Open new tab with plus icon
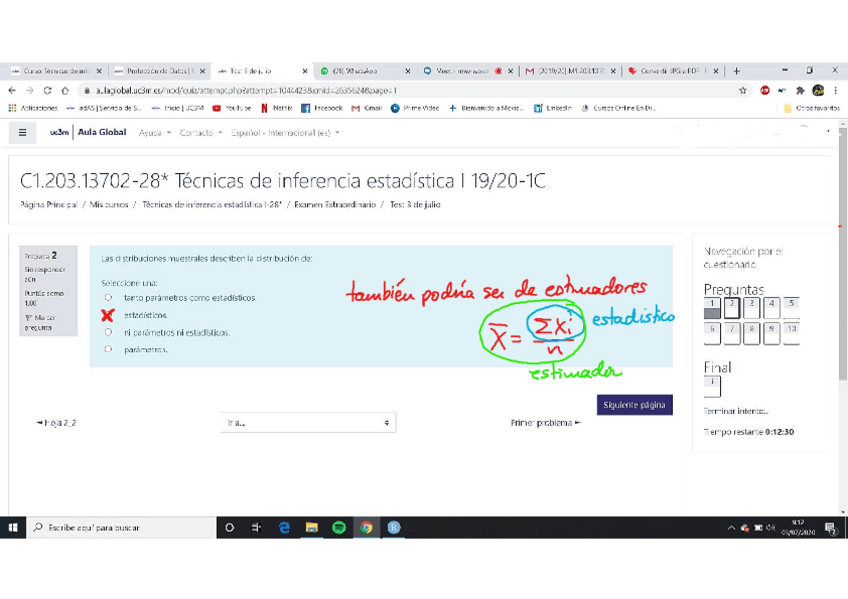The width and height of the screenshot is (848, 599). pyautogui.click(x=736, y=71)
